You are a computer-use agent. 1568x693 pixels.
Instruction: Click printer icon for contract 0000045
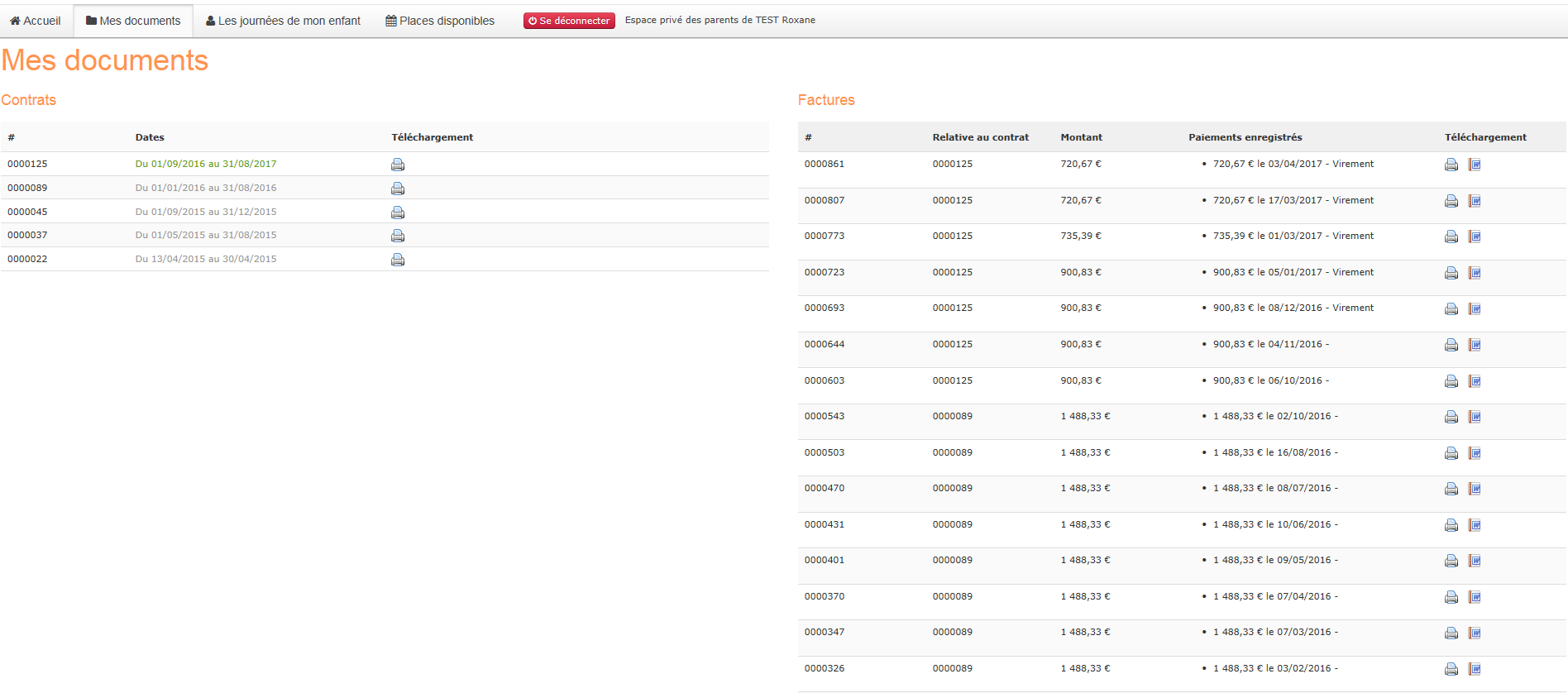[398, 213]
